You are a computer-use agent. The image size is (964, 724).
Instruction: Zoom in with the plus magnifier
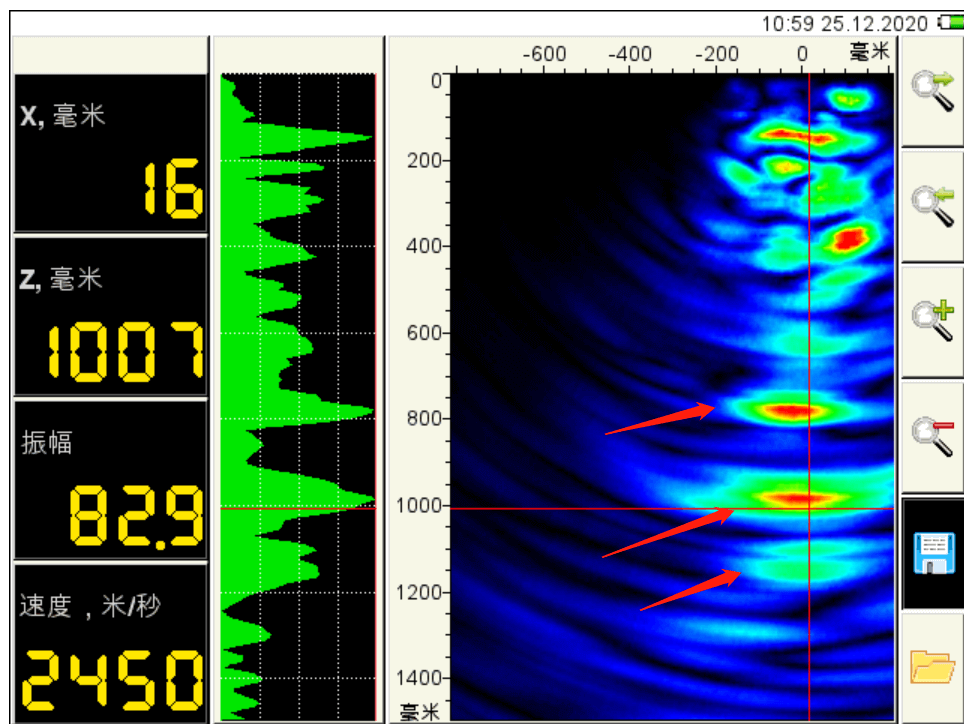click(931, 321)
